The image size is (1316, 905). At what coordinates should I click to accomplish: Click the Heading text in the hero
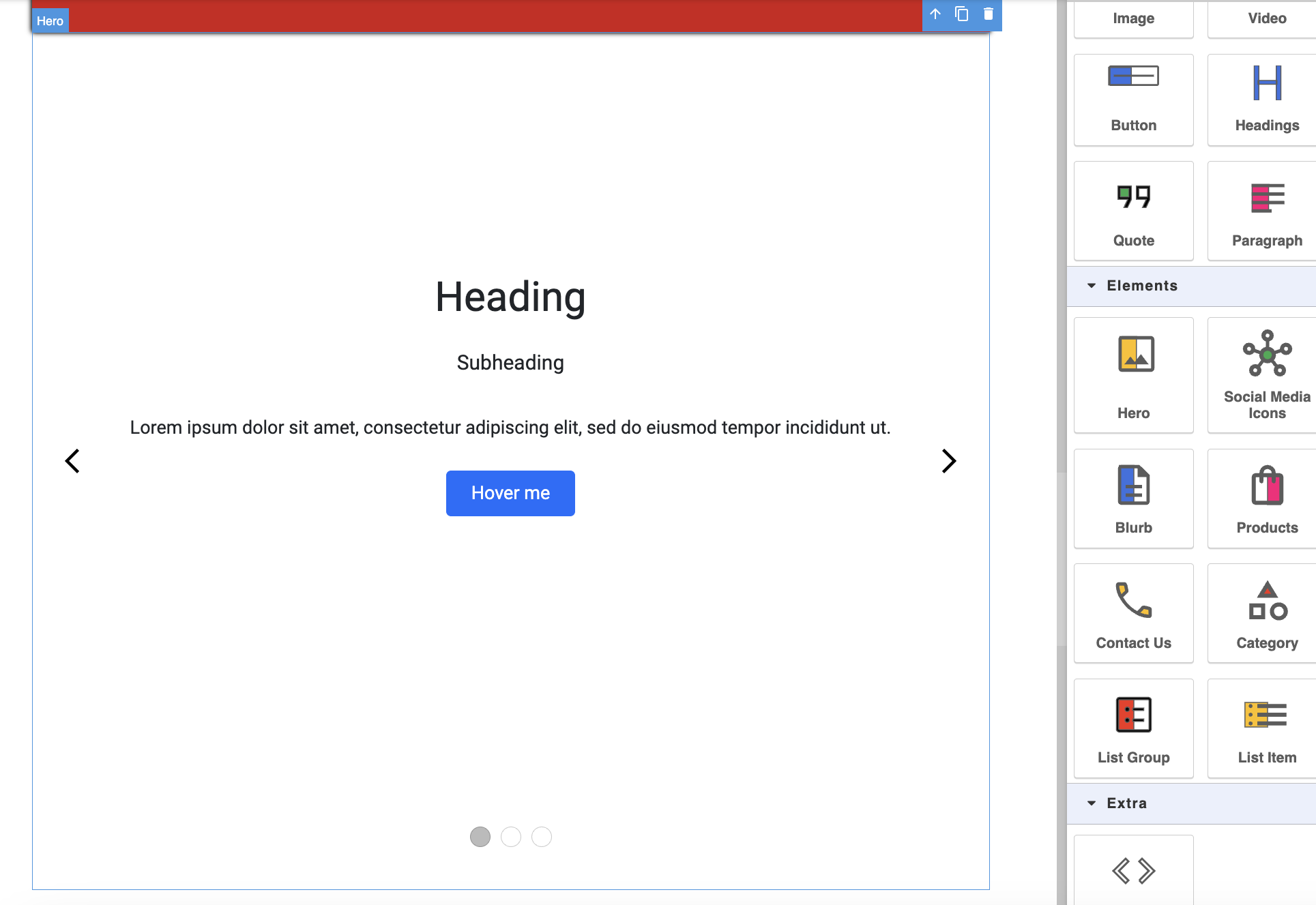pyautogui.click(x=510, y=297)
